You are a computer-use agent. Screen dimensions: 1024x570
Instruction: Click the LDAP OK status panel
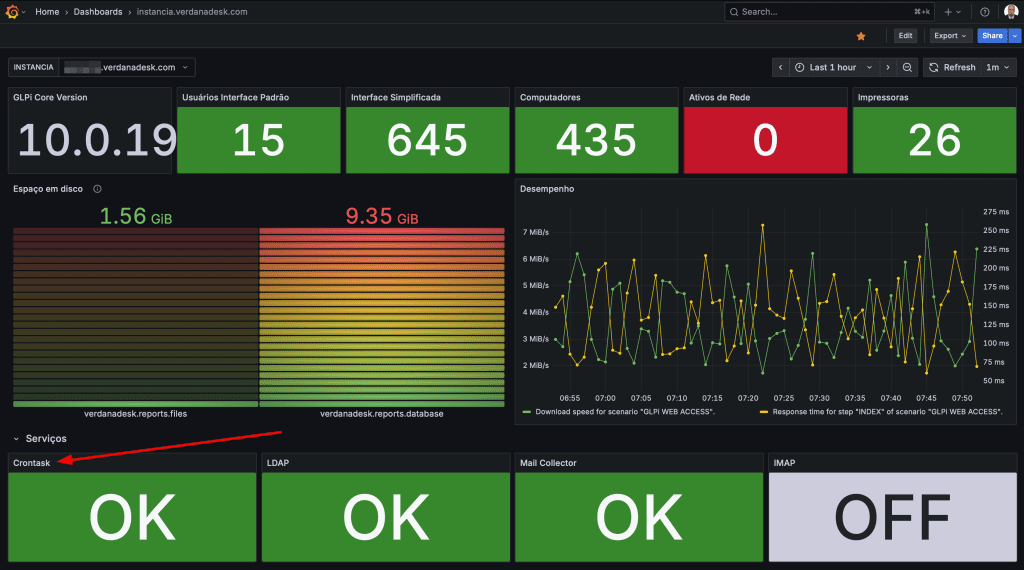pyautogui.click(x=386, y=517)
